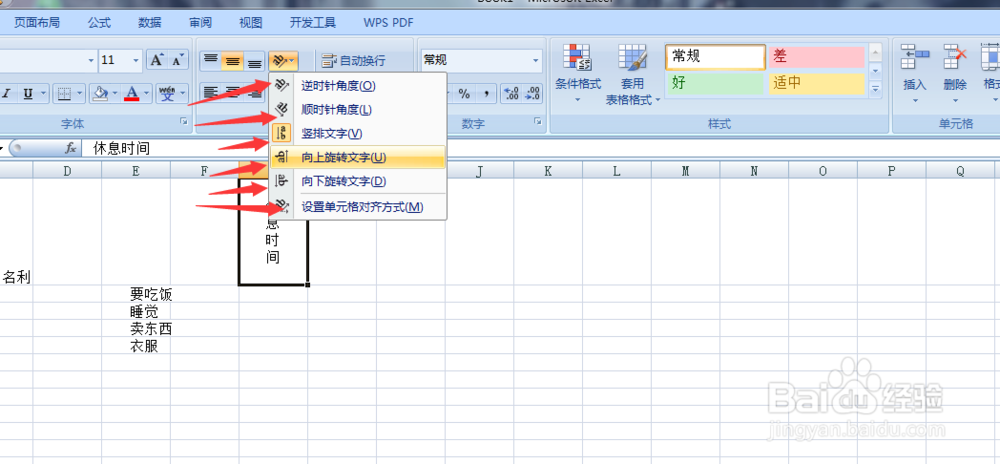Click the comma style button
The height and width of the screenshot is (464, 1000).
point(486,94)
